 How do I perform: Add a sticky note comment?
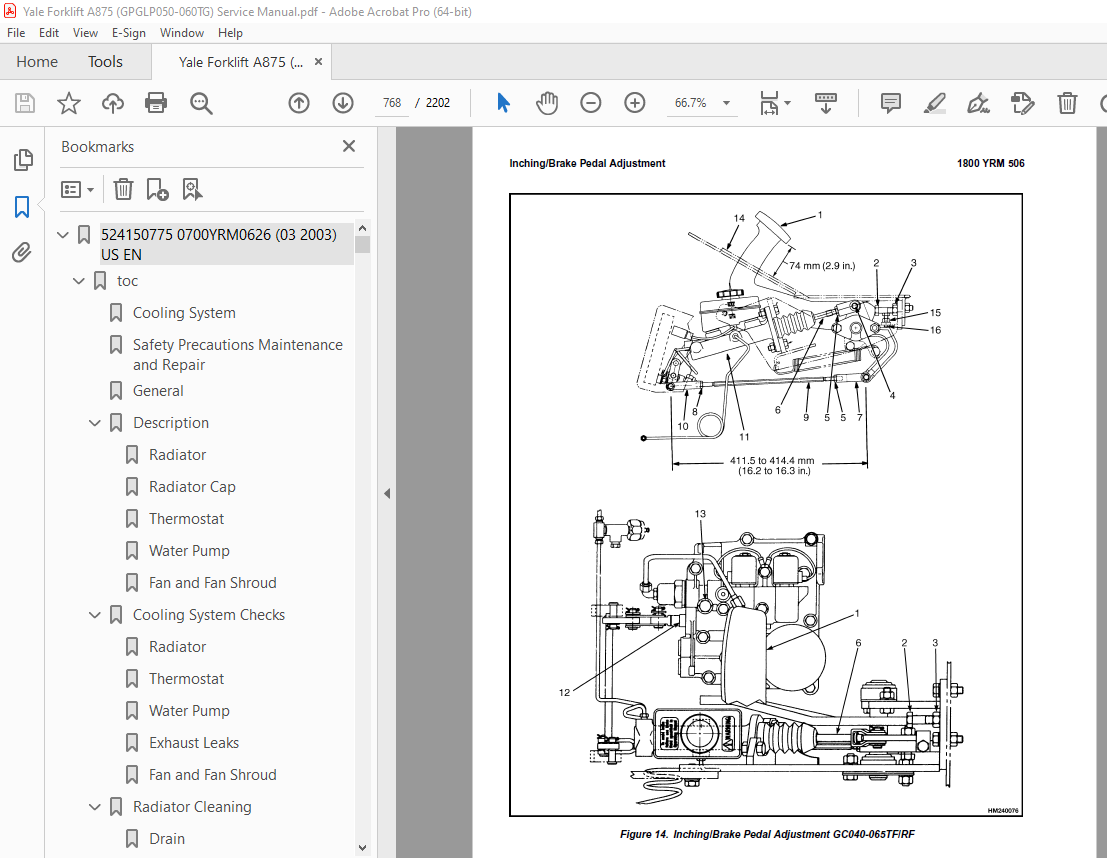tap(891, 103)
